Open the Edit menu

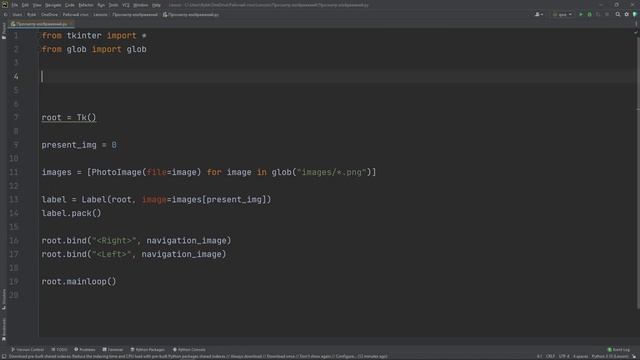tap(25, 5)
